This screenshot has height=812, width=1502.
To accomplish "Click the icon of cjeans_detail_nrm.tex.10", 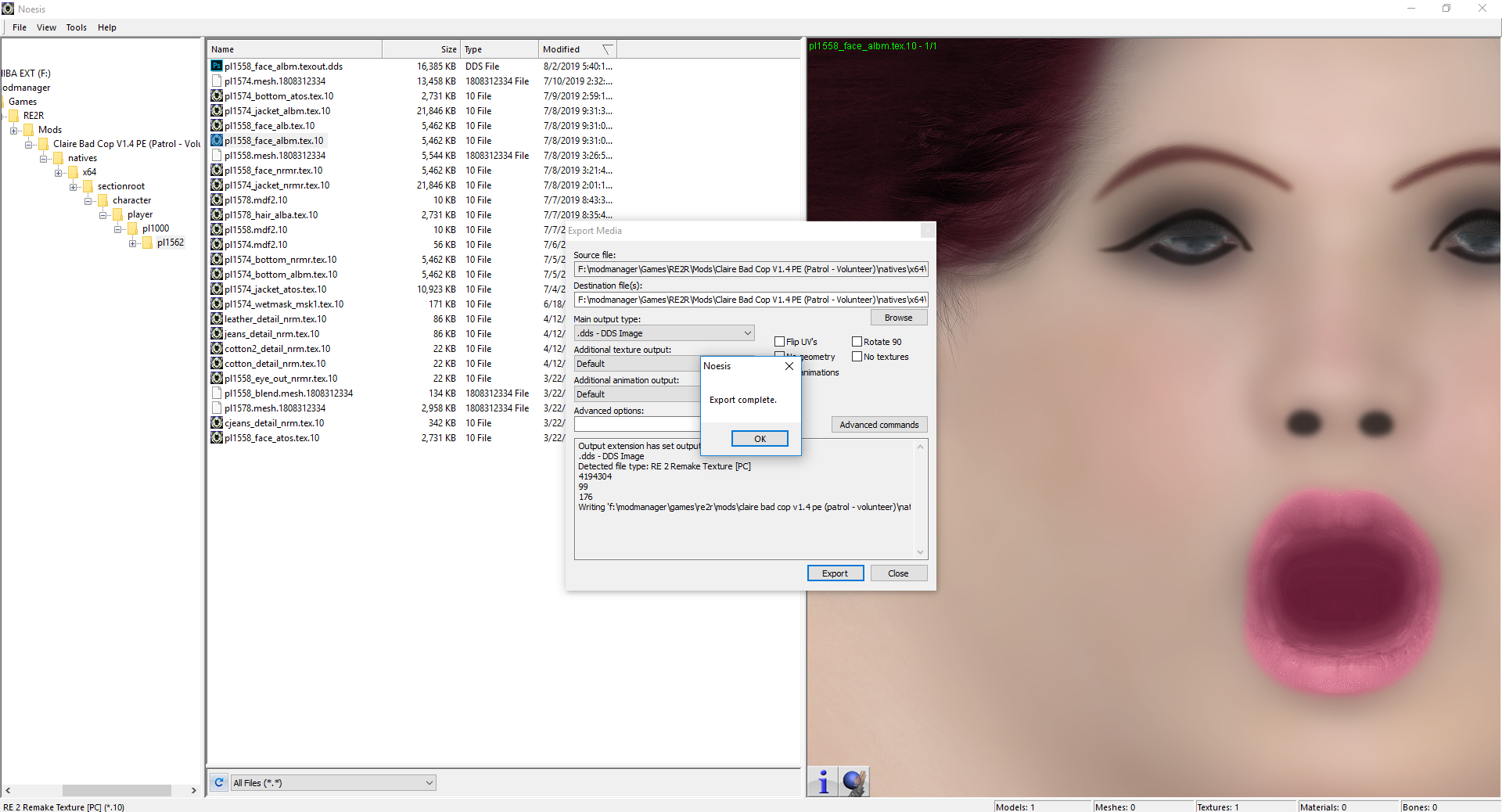I will (x=217, y=423).
